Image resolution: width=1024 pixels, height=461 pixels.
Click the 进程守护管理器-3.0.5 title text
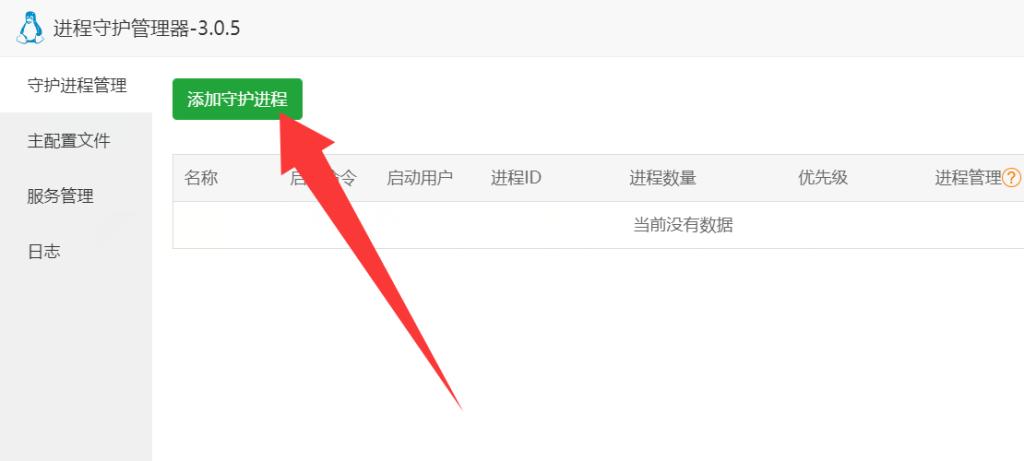[x=147, y=29]
